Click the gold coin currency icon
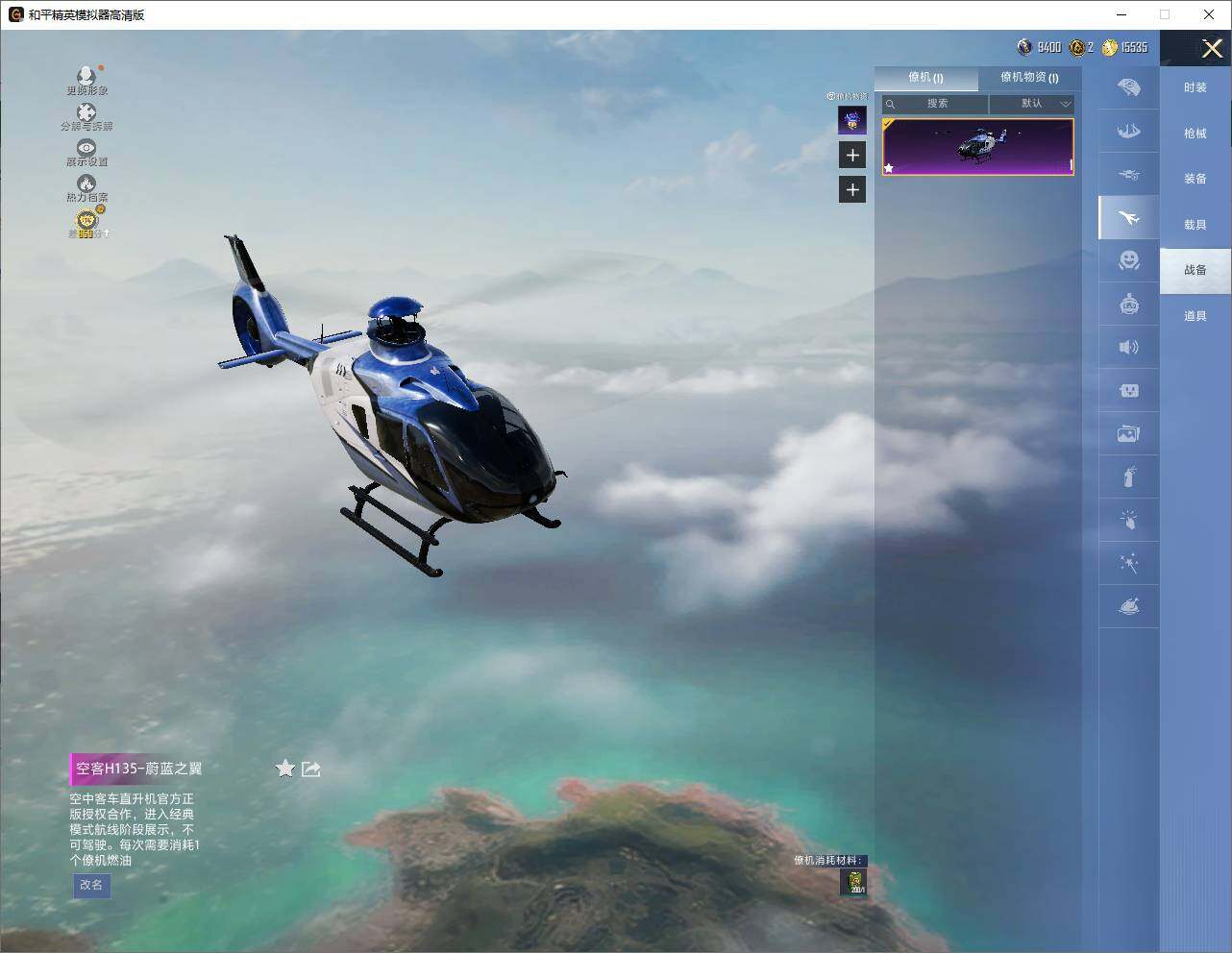Screen dimensions: 1232x953 (x=1110, y=47)
